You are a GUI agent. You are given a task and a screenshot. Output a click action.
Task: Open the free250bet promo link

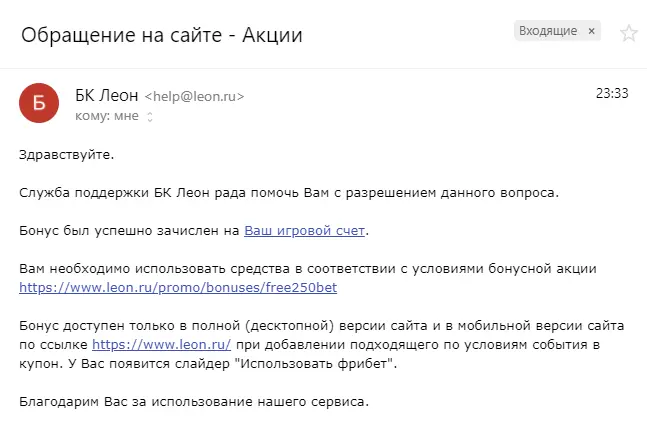coord(178,287)
